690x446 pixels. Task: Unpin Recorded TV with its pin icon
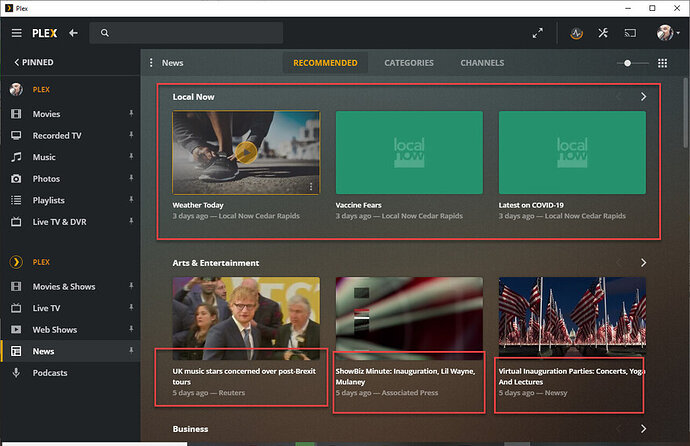pos(131,135)
